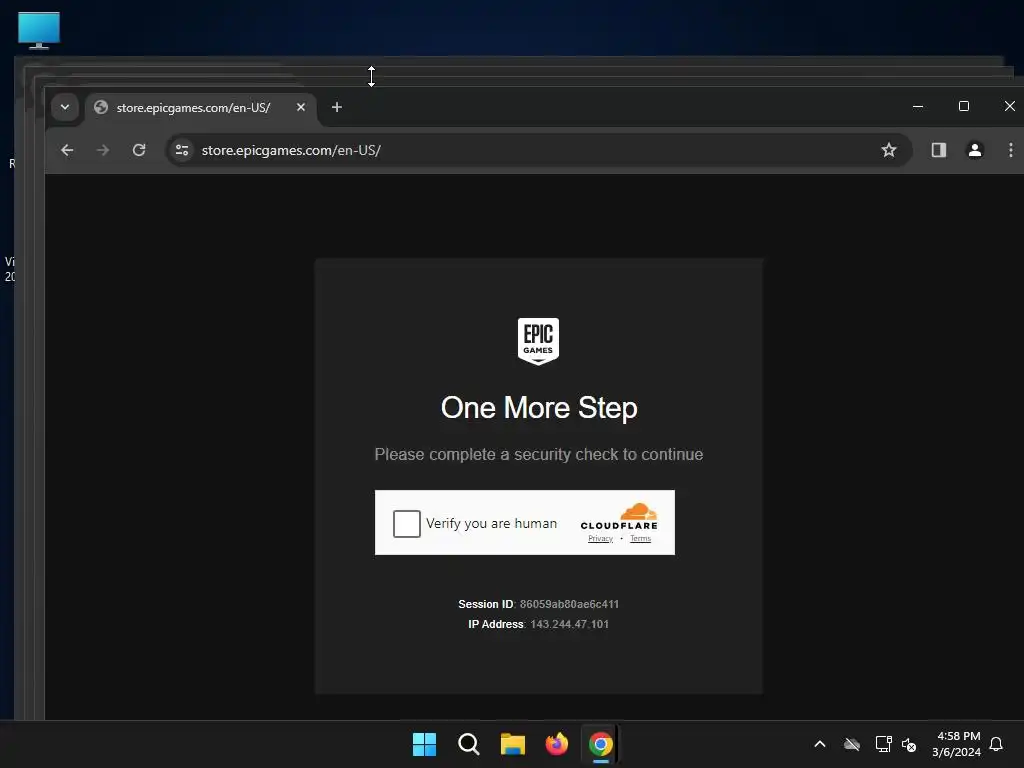
Task: Click the Cloudflare logo in the widget
Action: point(619,516)
